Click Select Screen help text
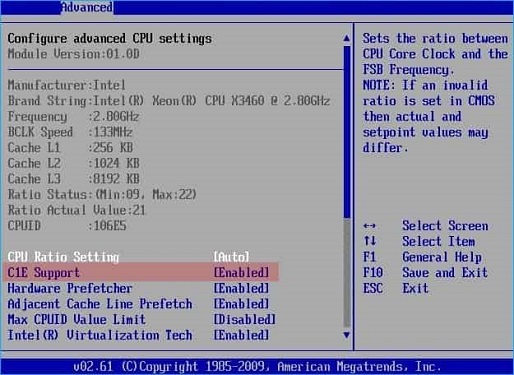 [445, 226]
